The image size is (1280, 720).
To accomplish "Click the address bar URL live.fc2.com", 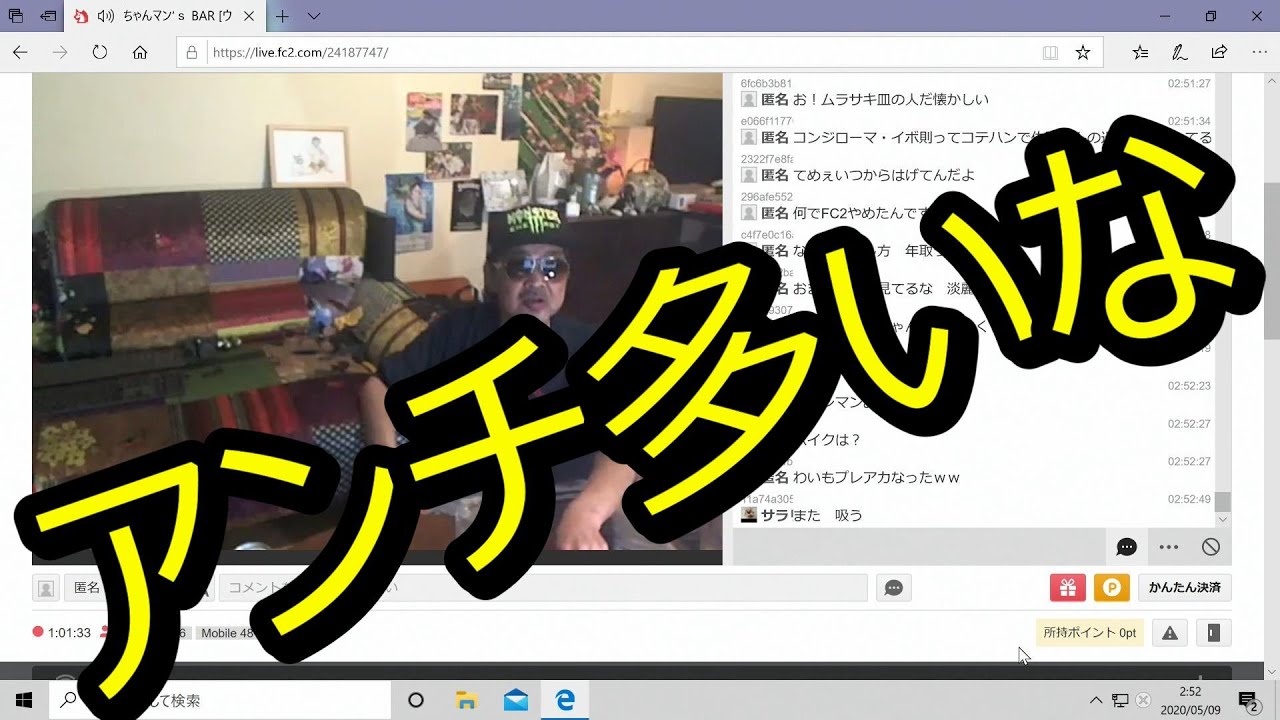I will (300, 52).
